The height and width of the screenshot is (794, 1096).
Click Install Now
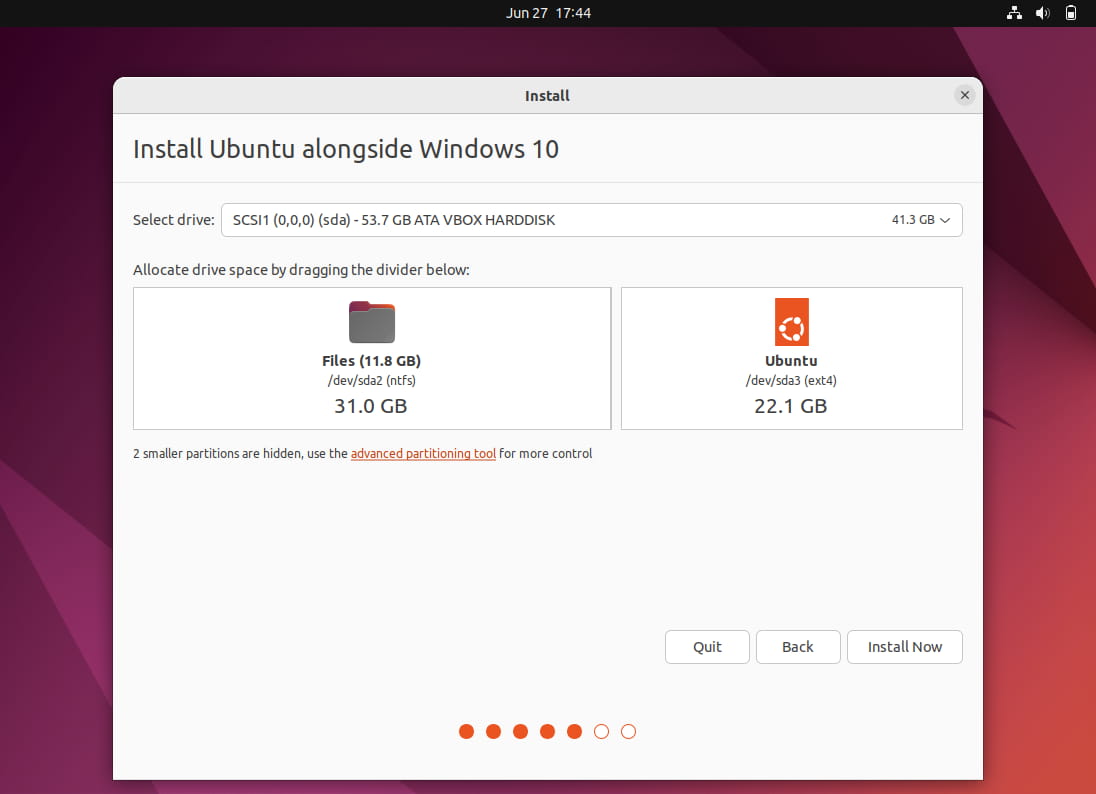click(x=904, y=647)
